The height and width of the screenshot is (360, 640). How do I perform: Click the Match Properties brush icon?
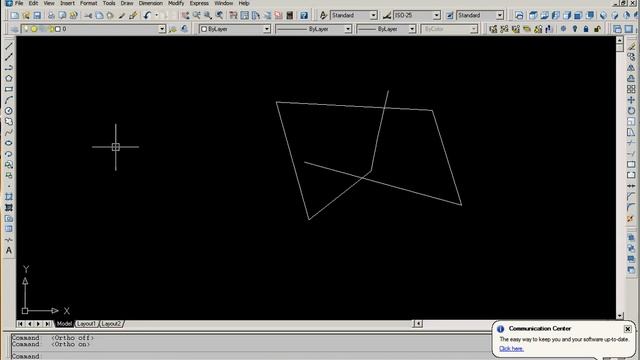click(133, 16)
